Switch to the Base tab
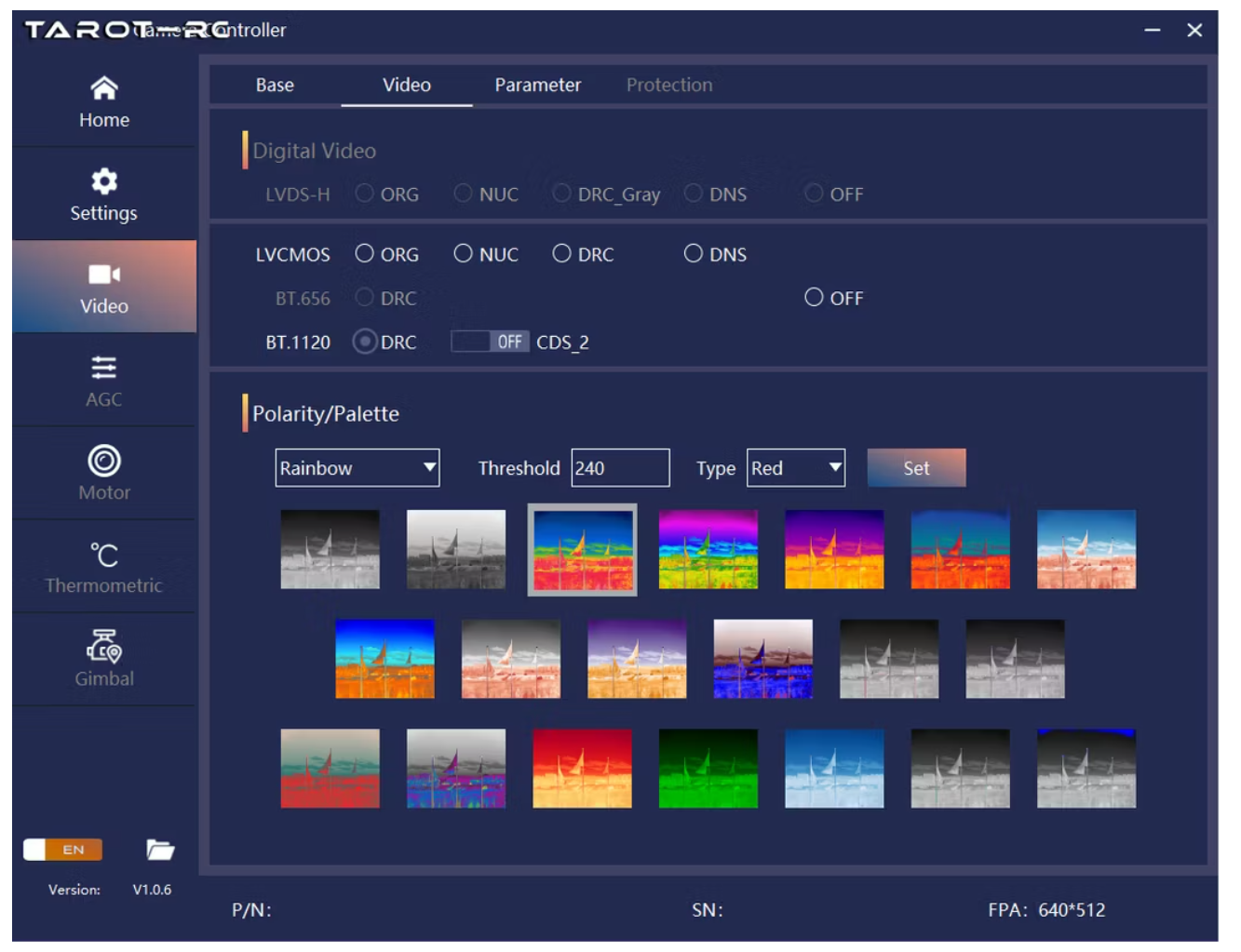 [x=275, y=85]
